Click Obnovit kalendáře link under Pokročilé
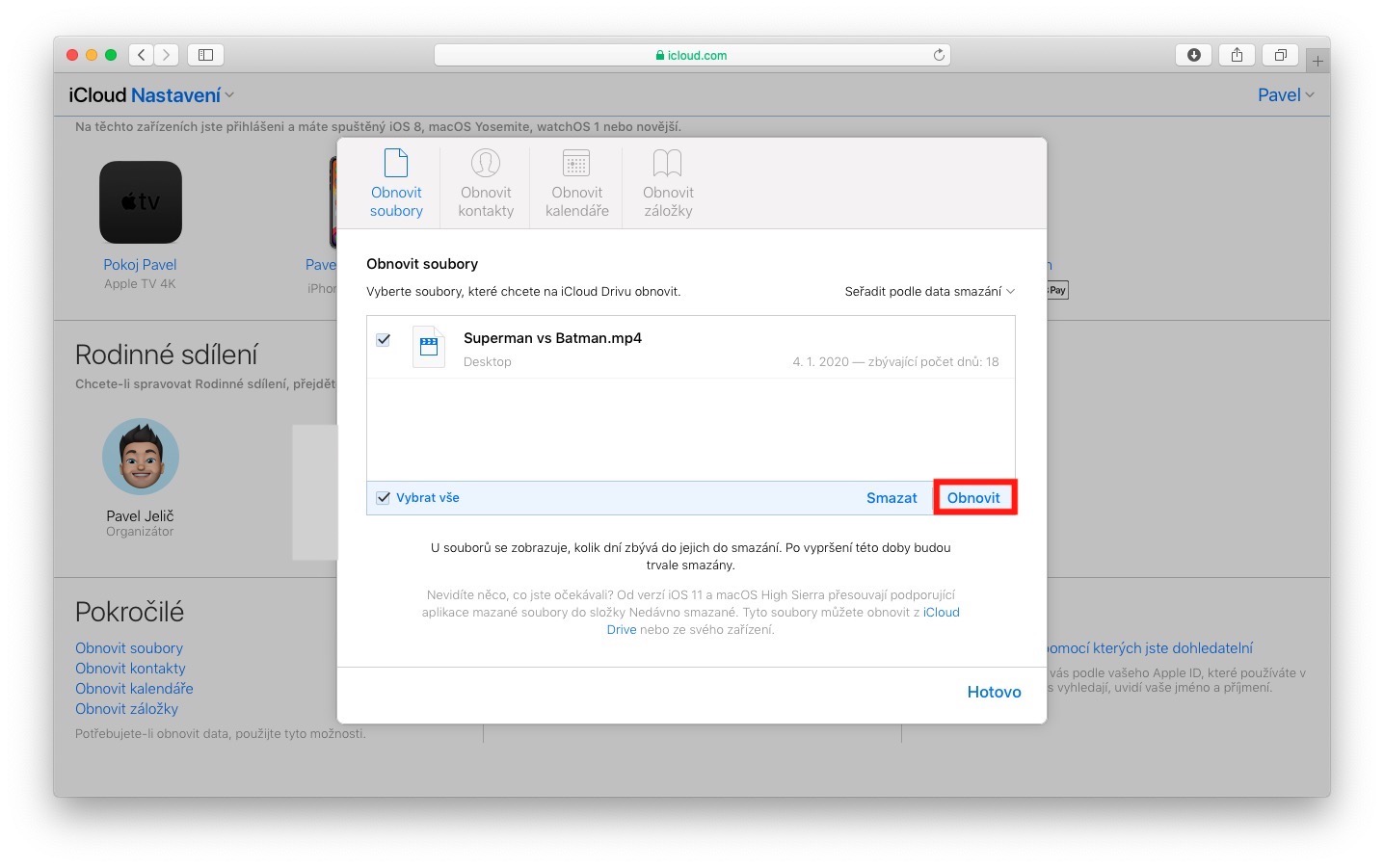 click(134, 689)
